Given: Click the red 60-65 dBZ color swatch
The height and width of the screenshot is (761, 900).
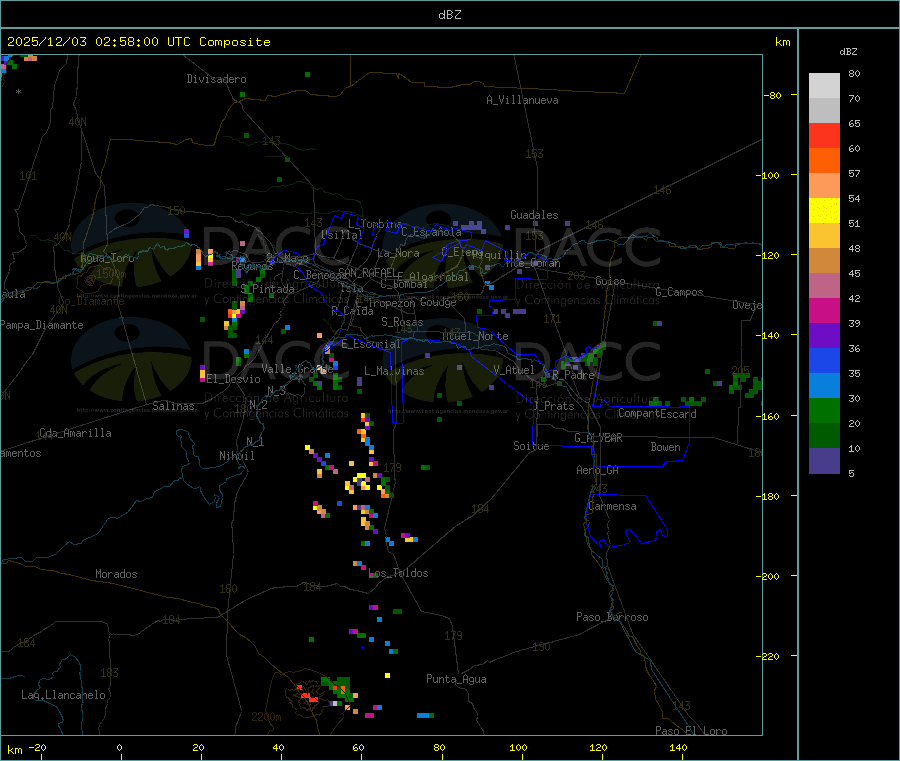Looking at the screenshot, I should point(824,135).
